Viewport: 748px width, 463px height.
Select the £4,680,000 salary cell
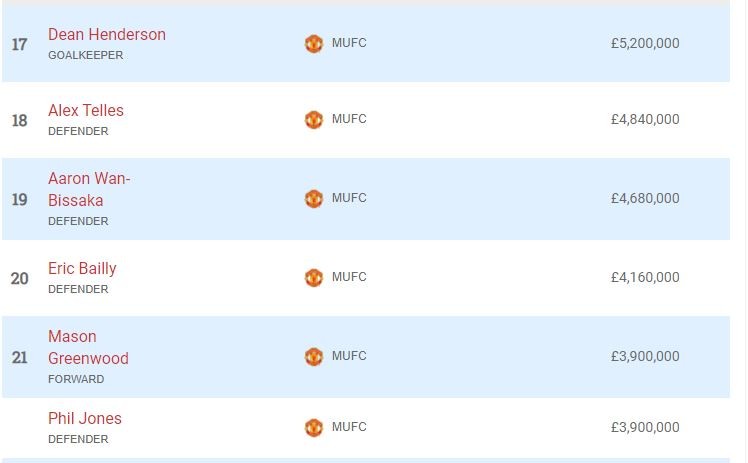pos(645,199)
